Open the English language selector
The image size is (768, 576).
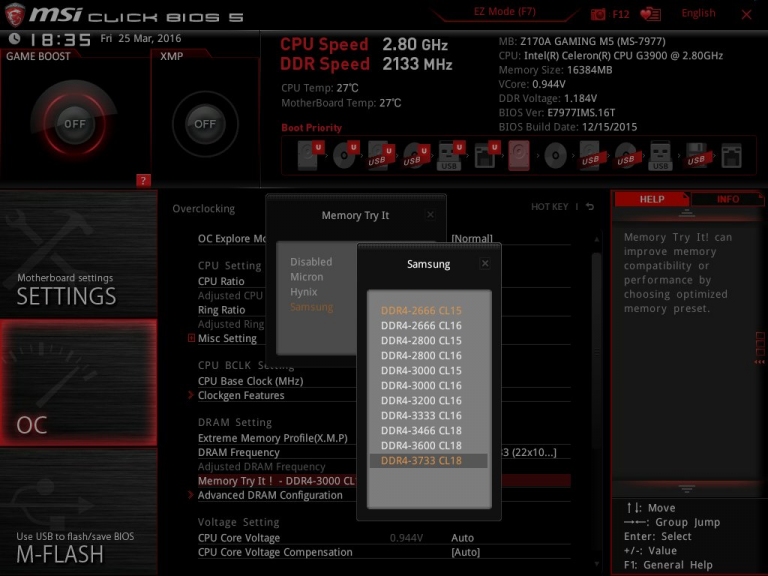tap(698, 13)
